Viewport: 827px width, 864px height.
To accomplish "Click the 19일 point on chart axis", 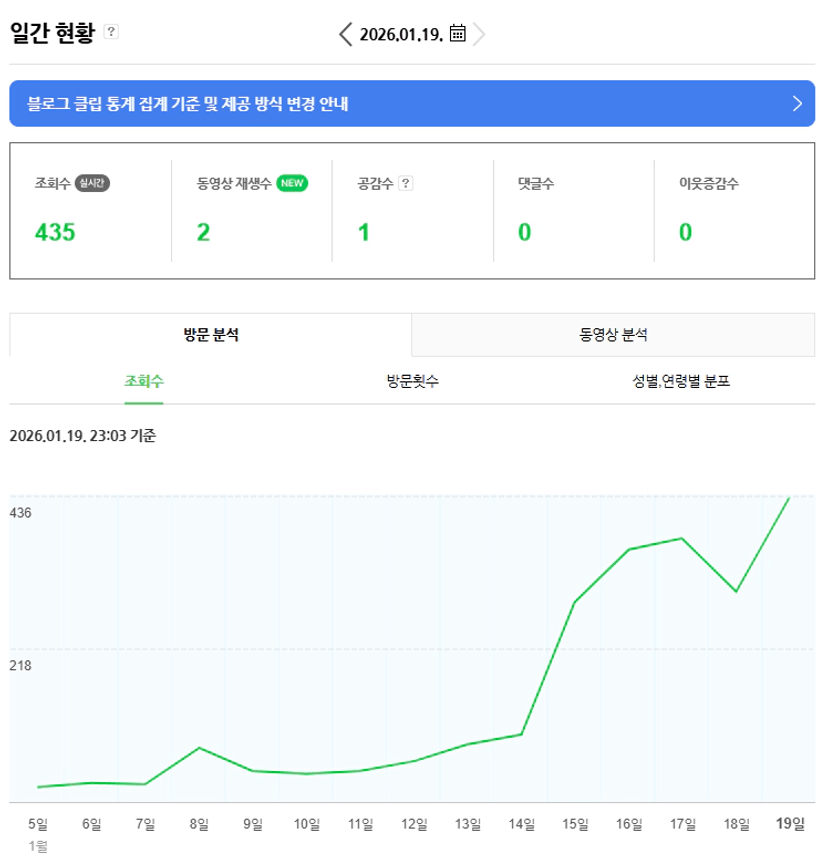I will (x=790, y=823).
